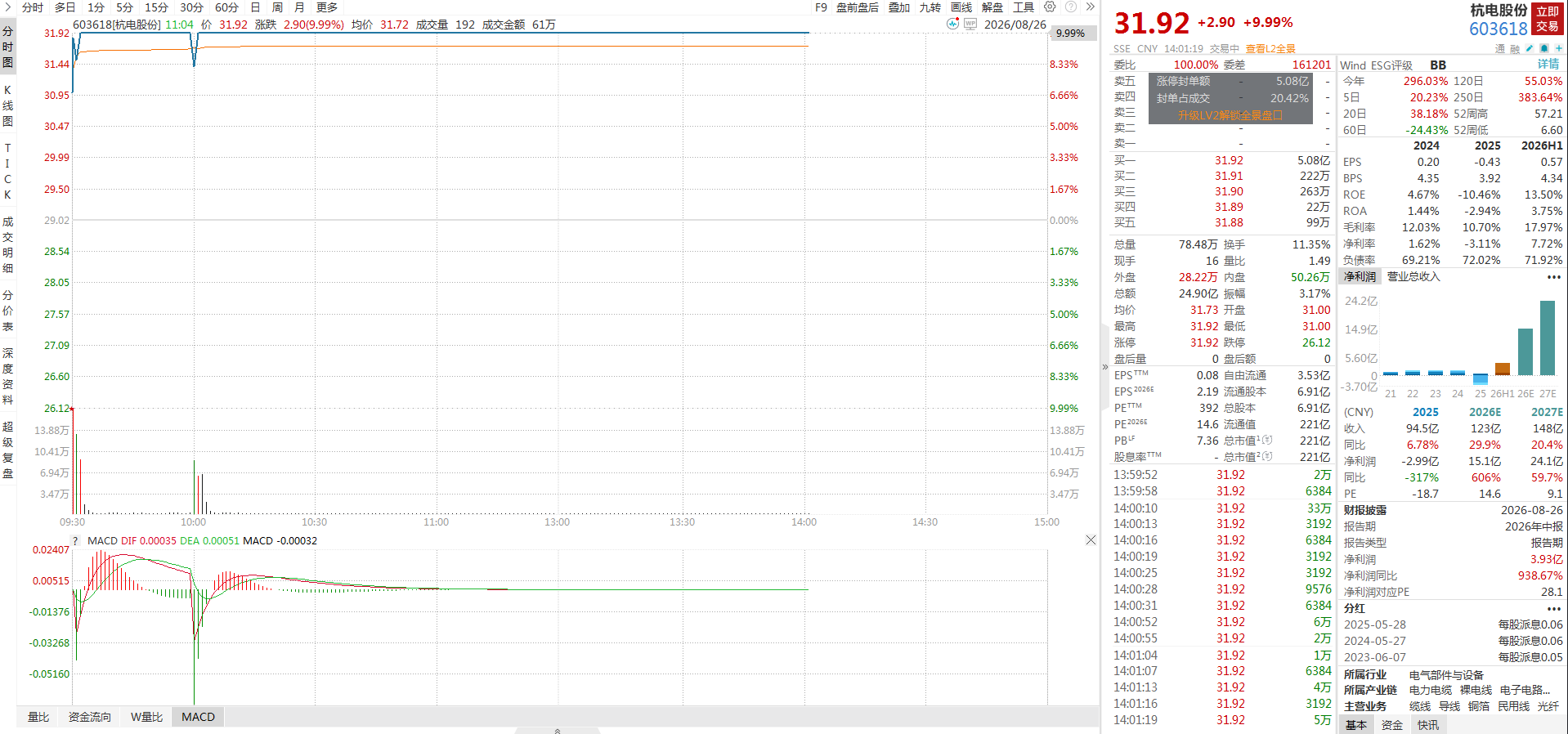
Task: Expand toolbar with the double-arrow icon
Action: pos(1090,7)
